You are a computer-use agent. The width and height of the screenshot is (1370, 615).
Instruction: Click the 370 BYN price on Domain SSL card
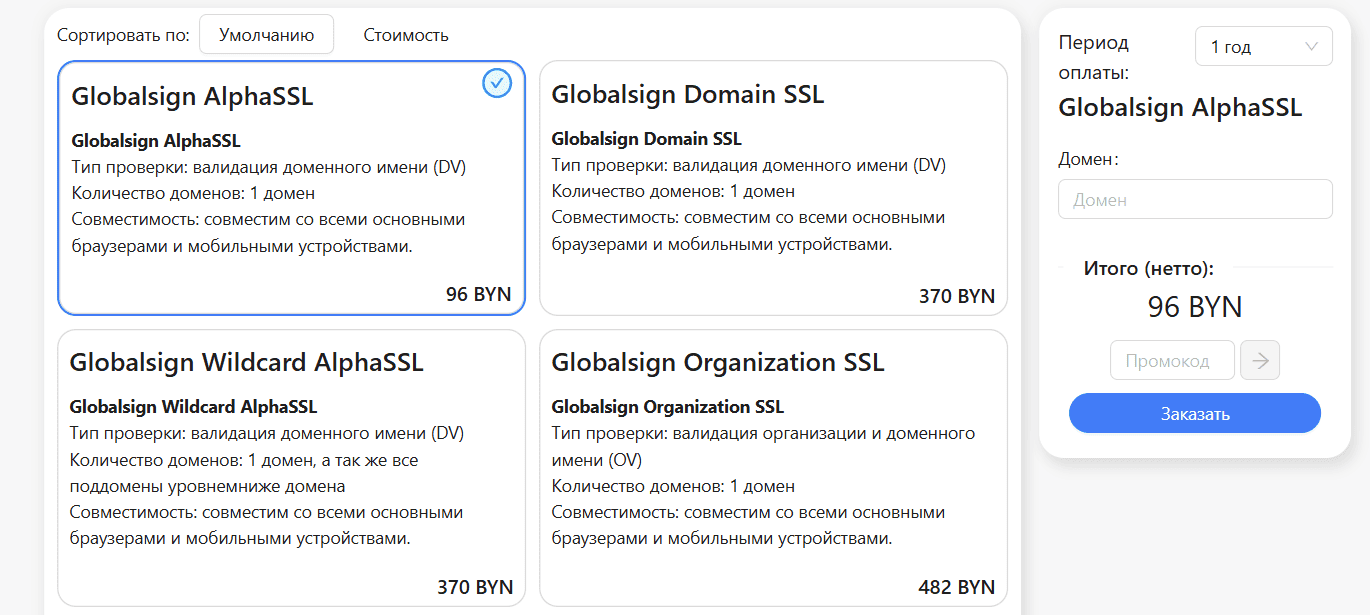coord(957,296)
